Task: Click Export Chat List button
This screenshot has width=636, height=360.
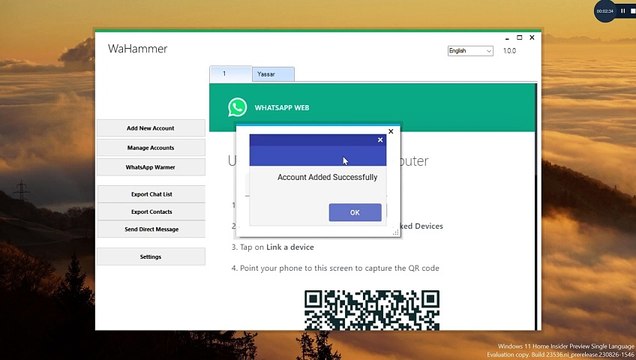Action: (151, 194)
